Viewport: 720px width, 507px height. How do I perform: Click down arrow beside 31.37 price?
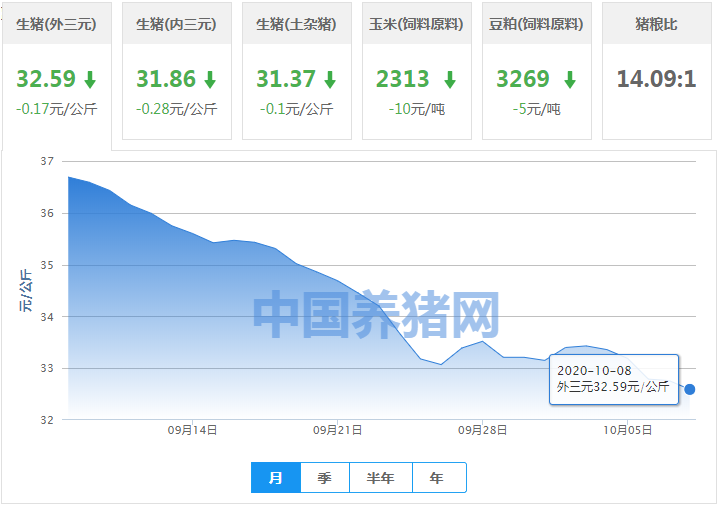tap(330, 80)
